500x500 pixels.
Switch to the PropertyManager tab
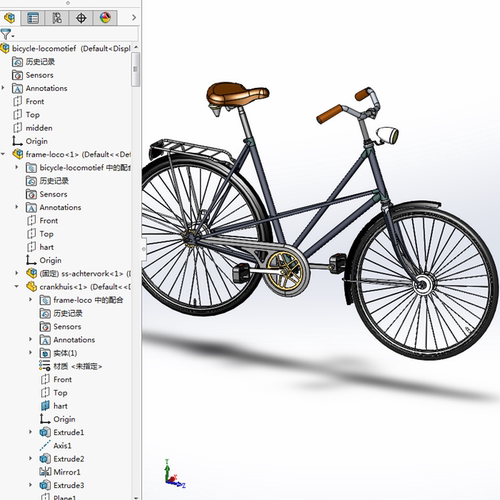[x=33, y=18]
